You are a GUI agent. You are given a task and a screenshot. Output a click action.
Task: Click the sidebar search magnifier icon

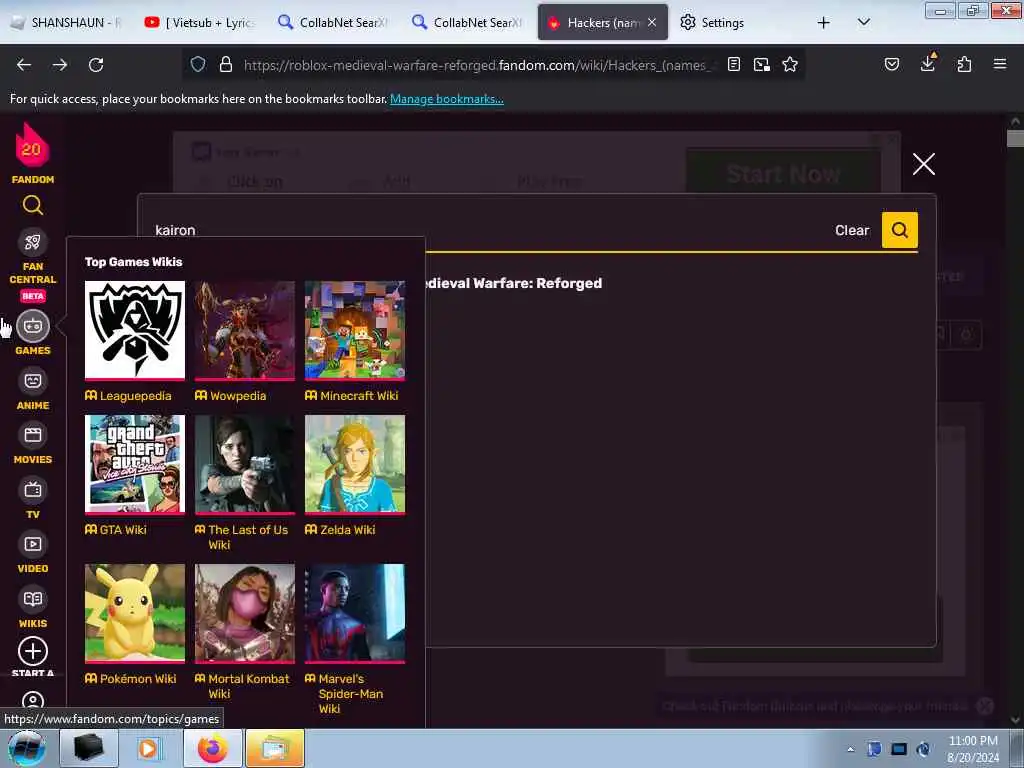33,206
